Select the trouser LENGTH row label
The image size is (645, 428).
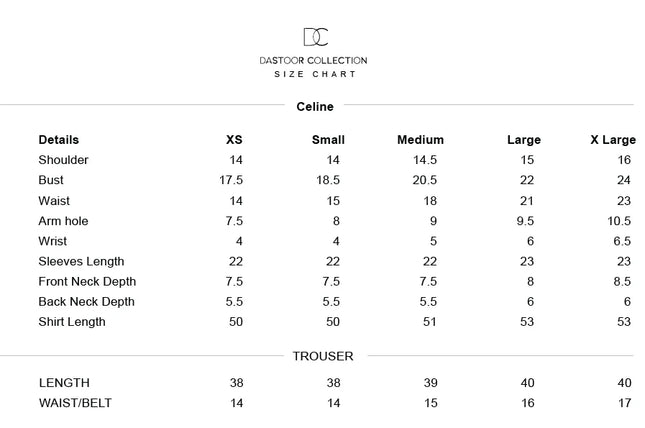64,383
